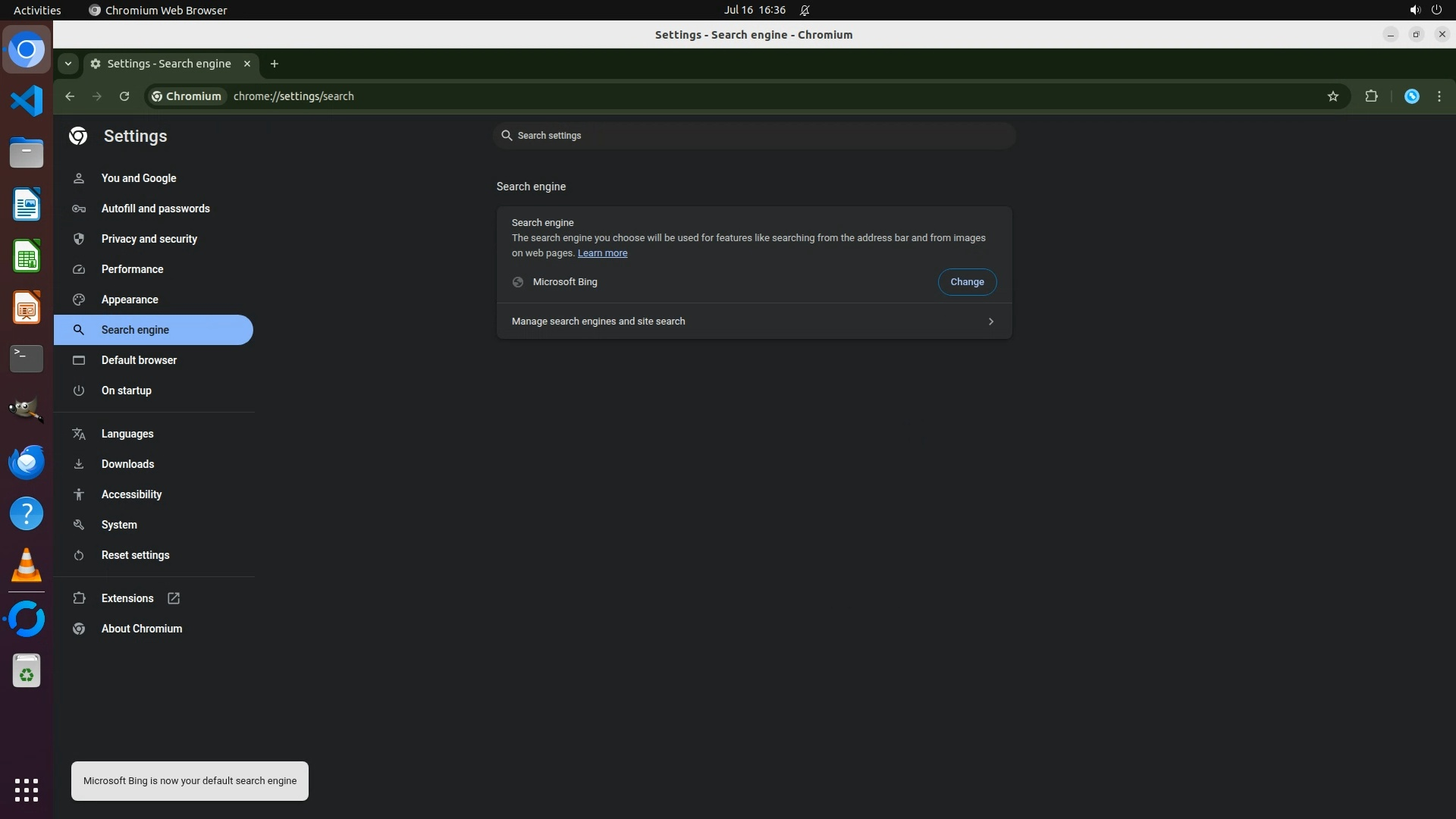Focus the Search settings field
The height and width of the screenshot is (819, 1456).
(755, 136)
